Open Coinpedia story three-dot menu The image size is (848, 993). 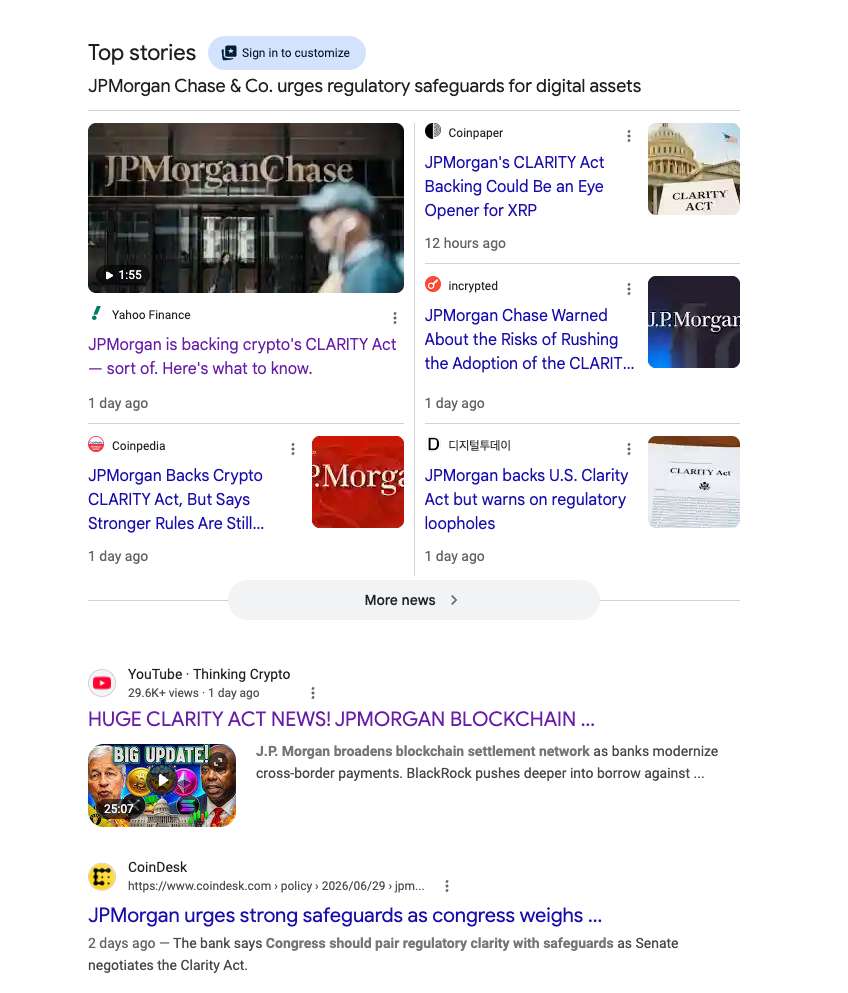point(293,449)
